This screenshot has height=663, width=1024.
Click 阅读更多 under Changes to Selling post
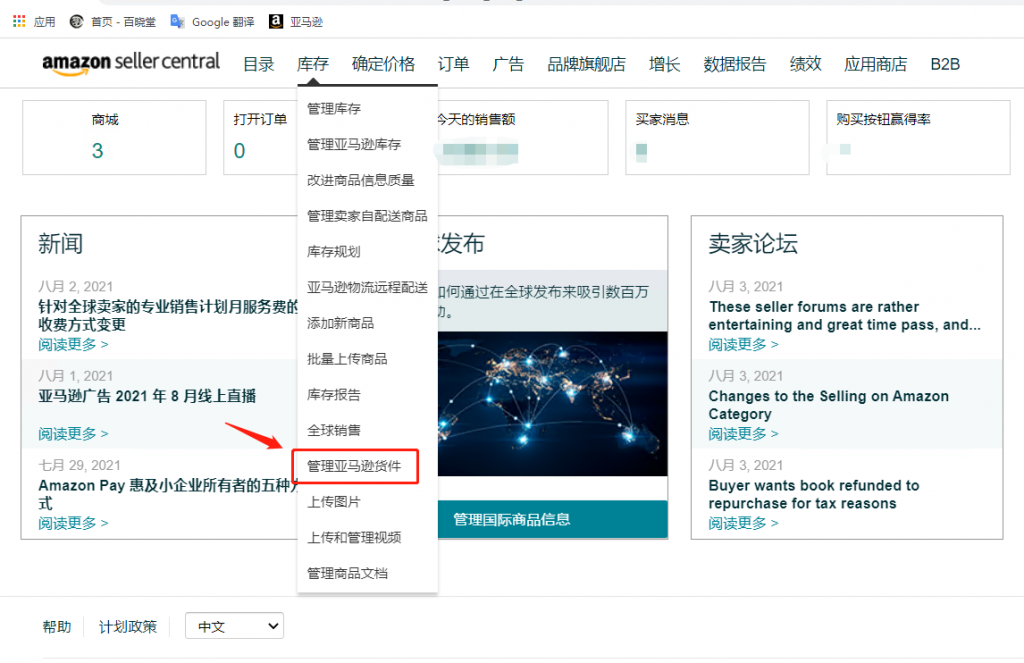click(x=743, y=434)
